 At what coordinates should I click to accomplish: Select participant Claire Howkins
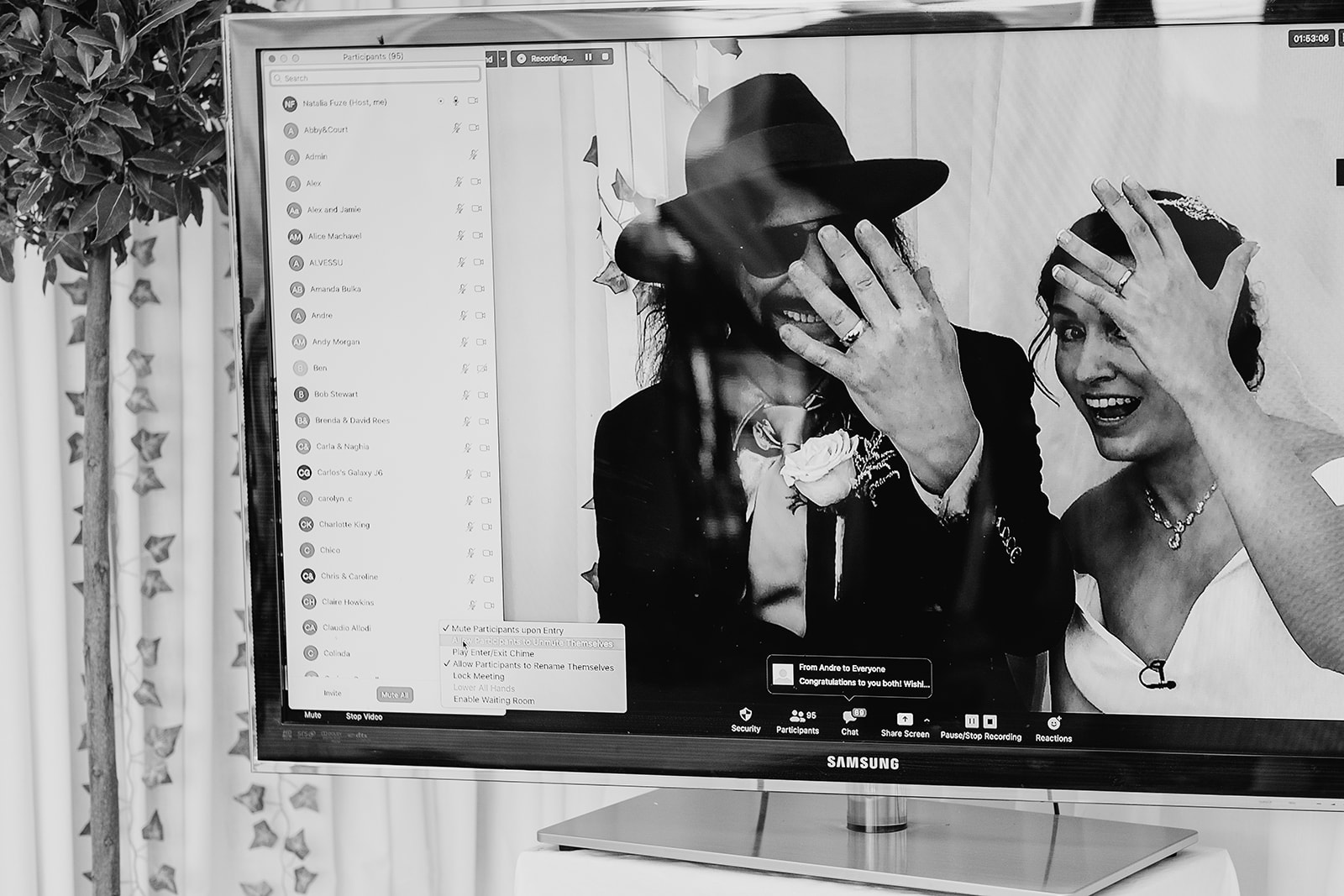[348, 602]
